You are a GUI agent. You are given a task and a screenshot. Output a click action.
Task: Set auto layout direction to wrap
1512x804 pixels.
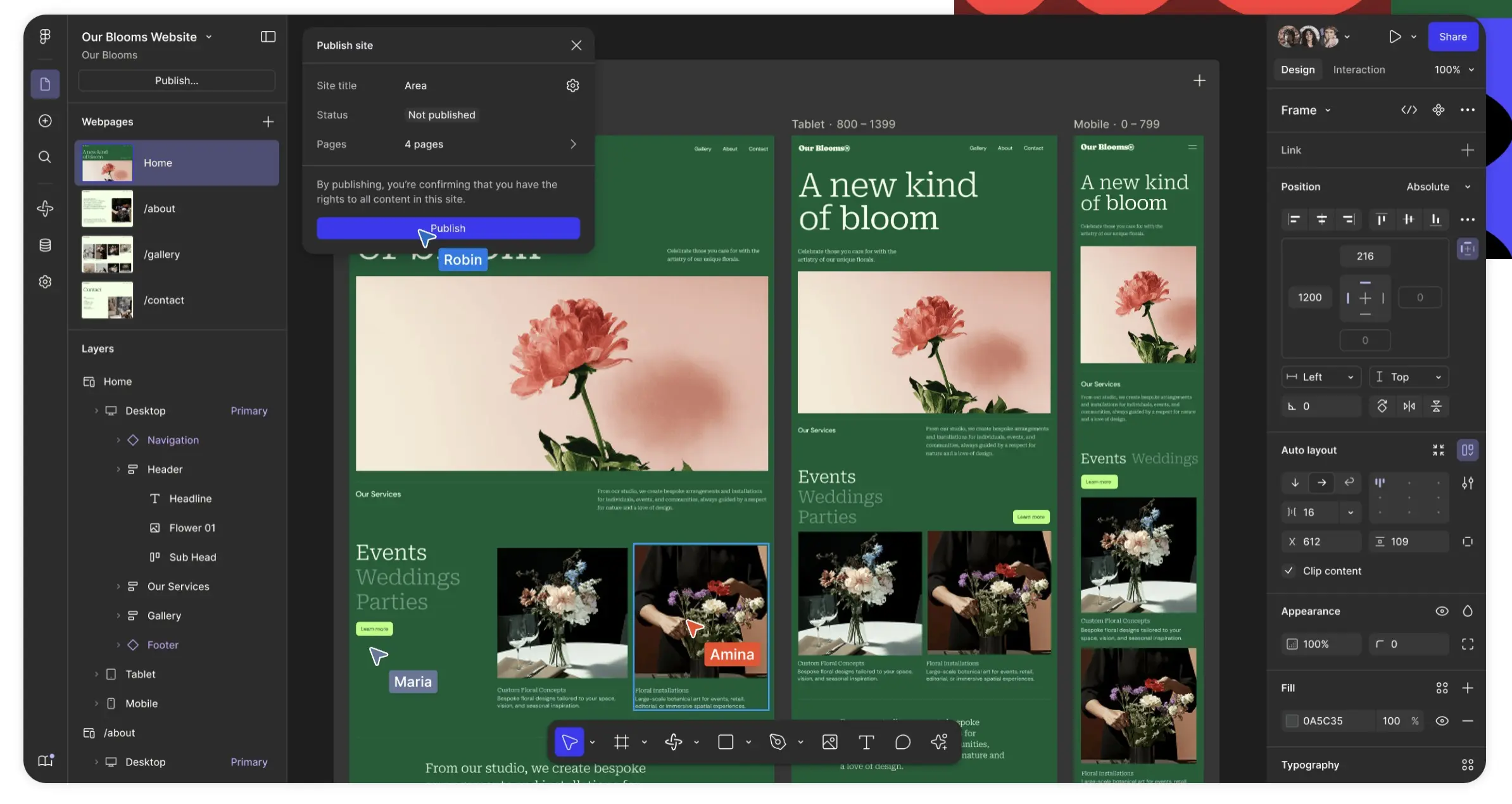point(1349,483)
